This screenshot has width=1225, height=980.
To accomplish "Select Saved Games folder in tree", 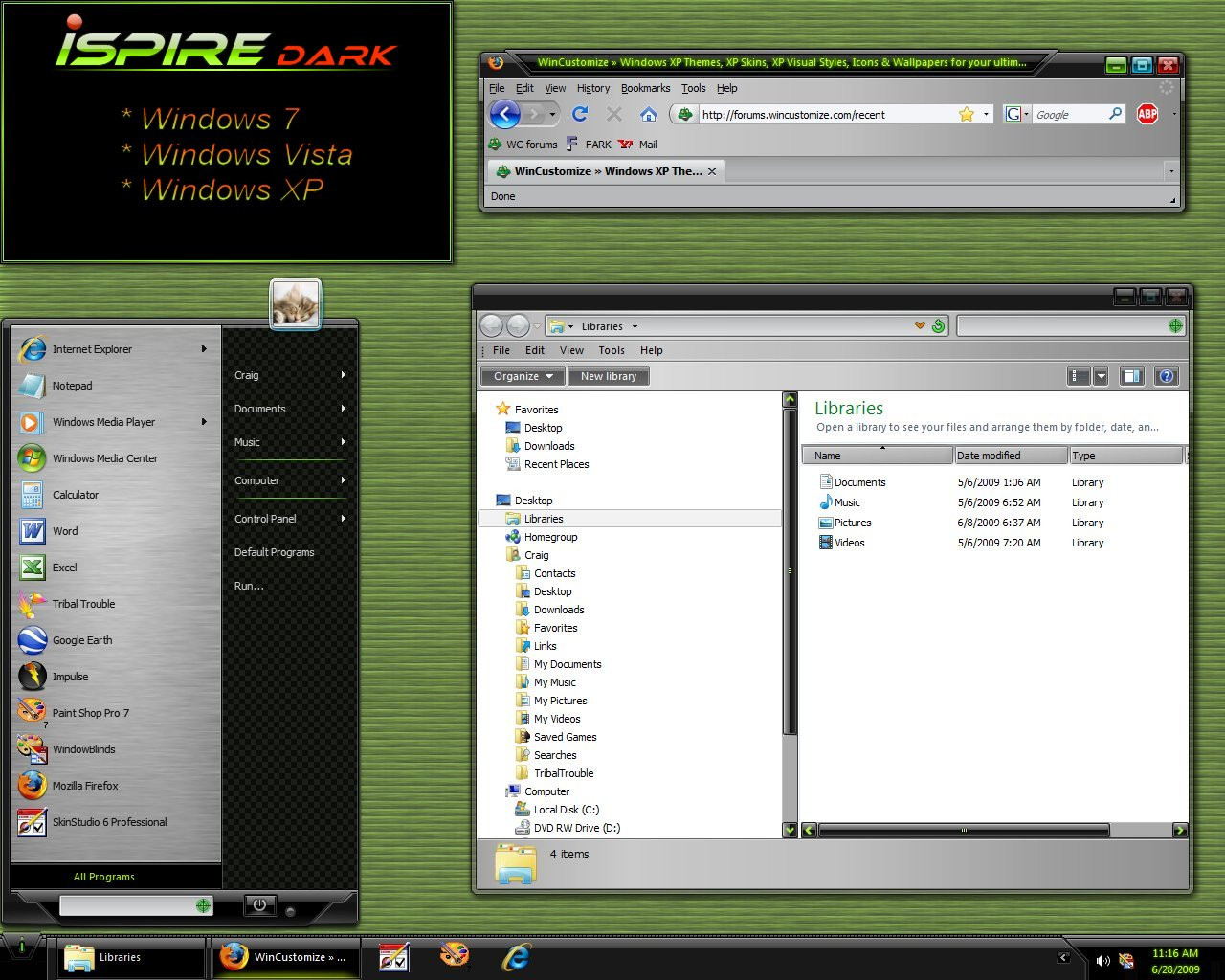I will (565, 737).
